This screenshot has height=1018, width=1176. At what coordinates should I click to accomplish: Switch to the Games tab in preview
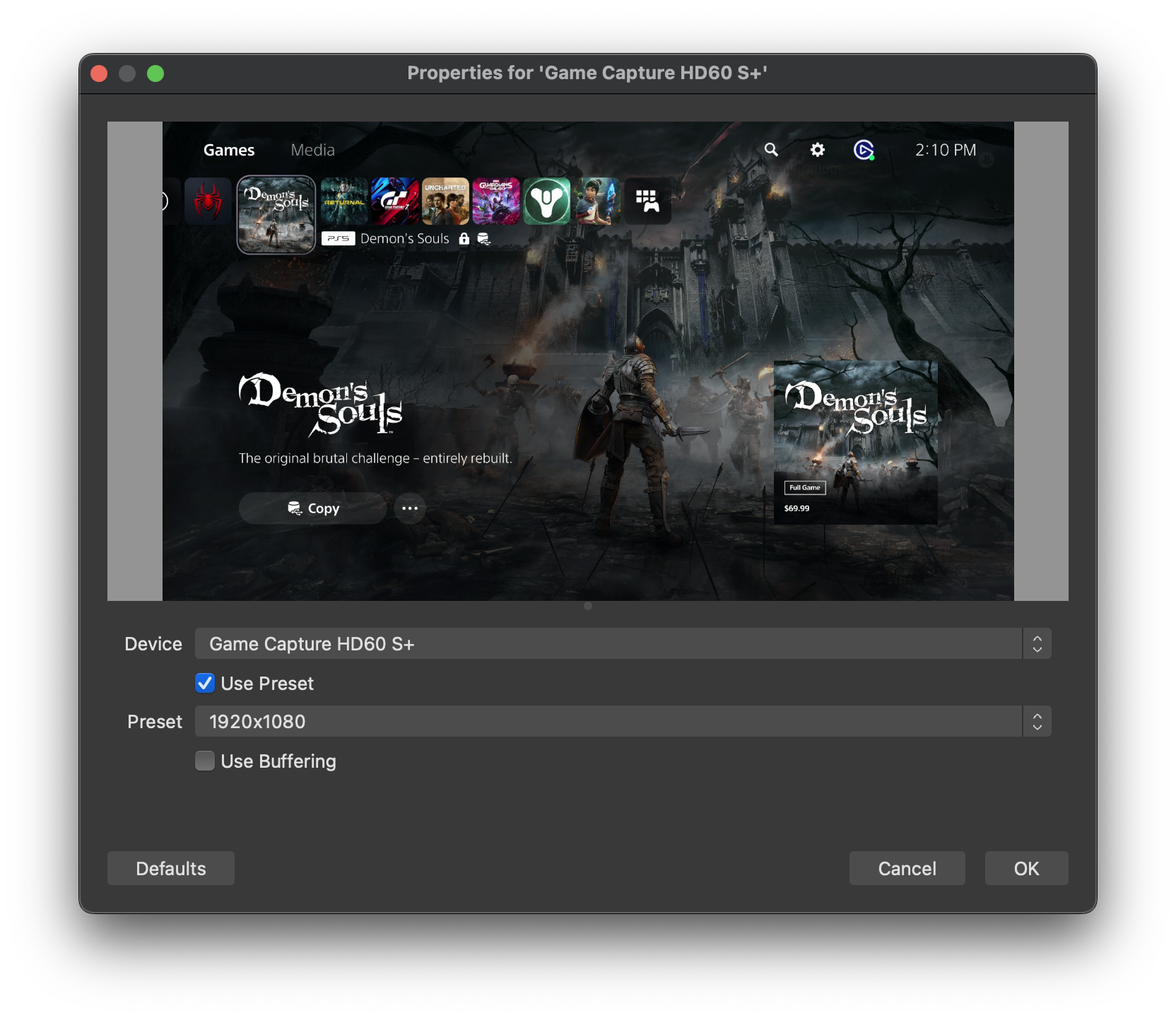tap(229, 150)
